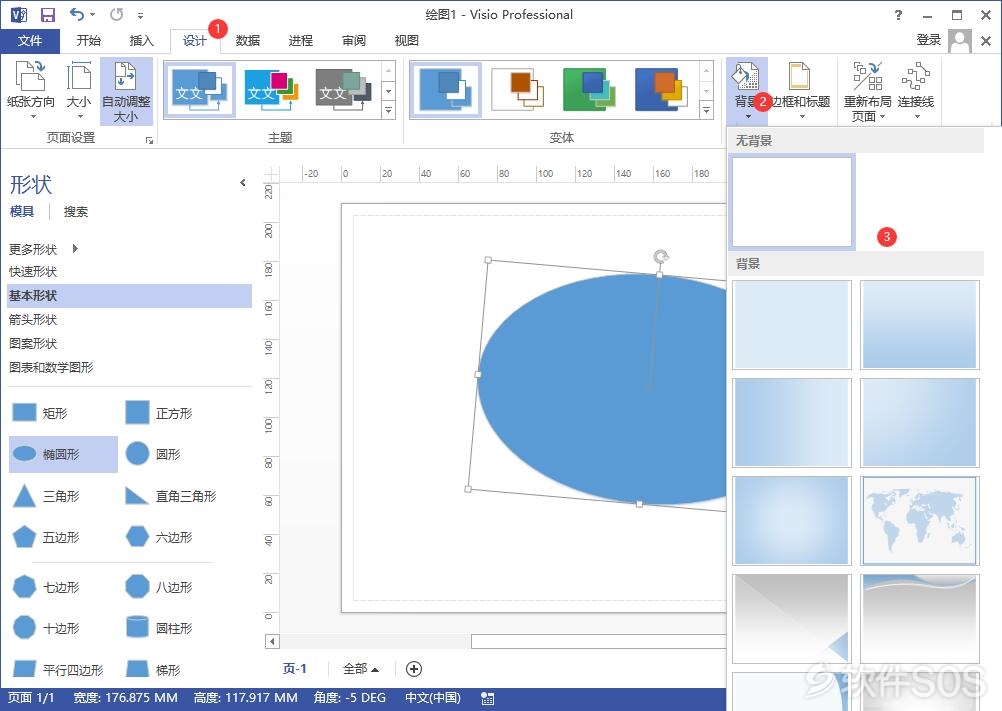
Task: Choose the world map background
Action: 919,521
